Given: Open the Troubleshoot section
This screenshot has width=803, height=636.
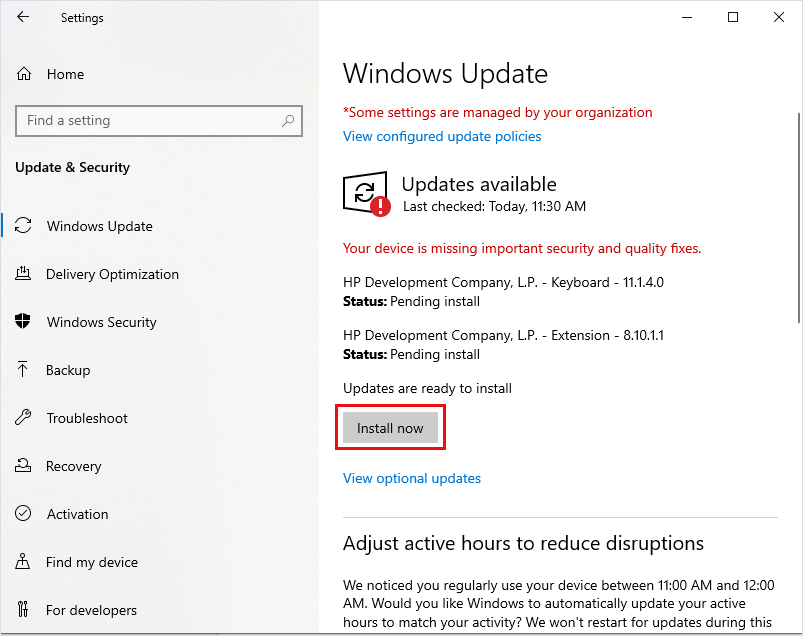Looking at the screenshot, I should [87, 418].
